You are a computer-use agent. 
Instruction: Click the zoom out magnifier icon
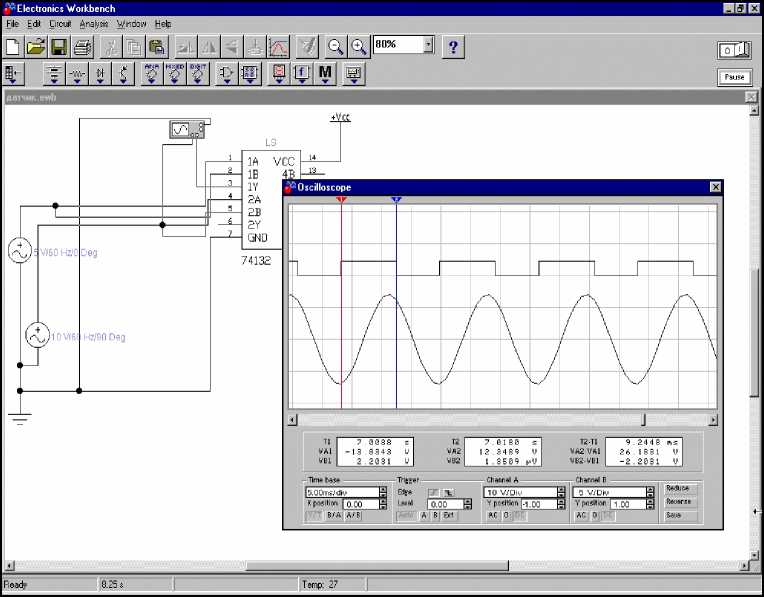(x=336, y=46)
